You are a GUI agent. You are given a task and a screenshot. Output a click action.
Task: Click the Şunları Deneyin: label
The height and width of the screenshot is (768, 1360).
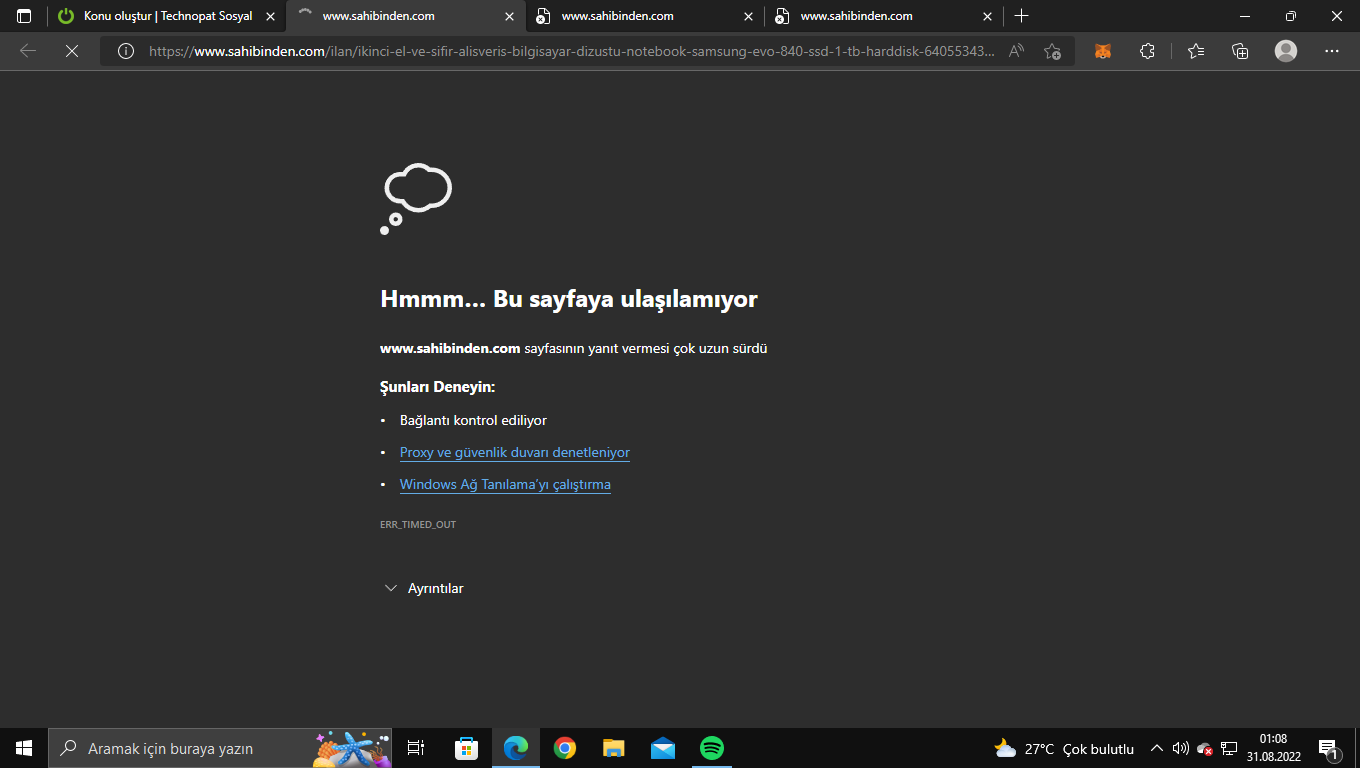point(438,387)
